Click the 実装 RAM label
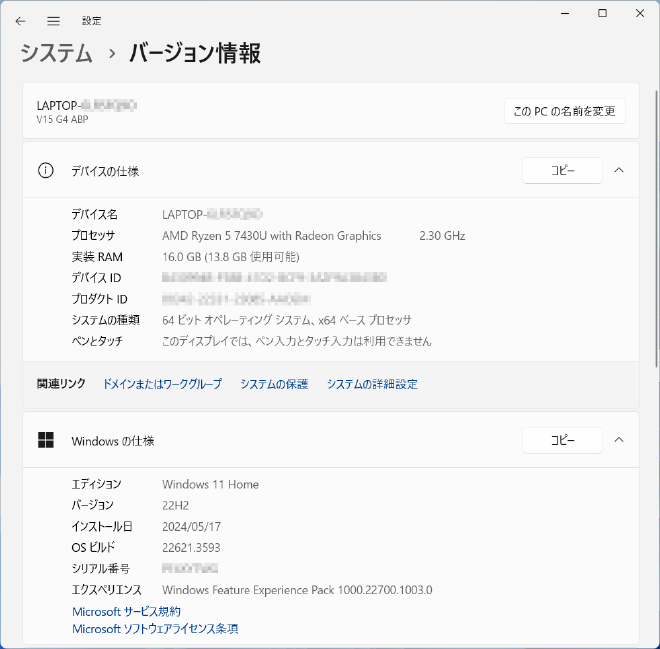This screenshot has width=660, height=649. pyautogui.click(x=97, y=257)
